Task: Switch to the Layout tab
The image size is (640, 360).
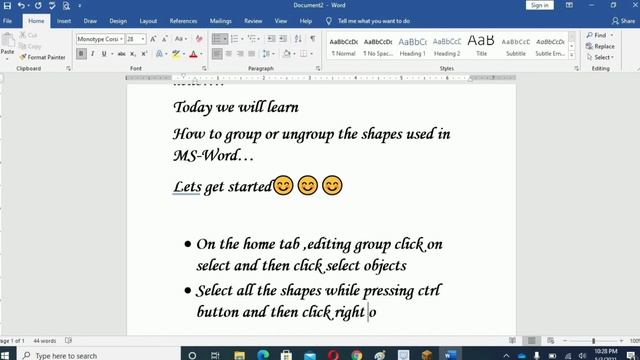Action: [x=148, y=21]
